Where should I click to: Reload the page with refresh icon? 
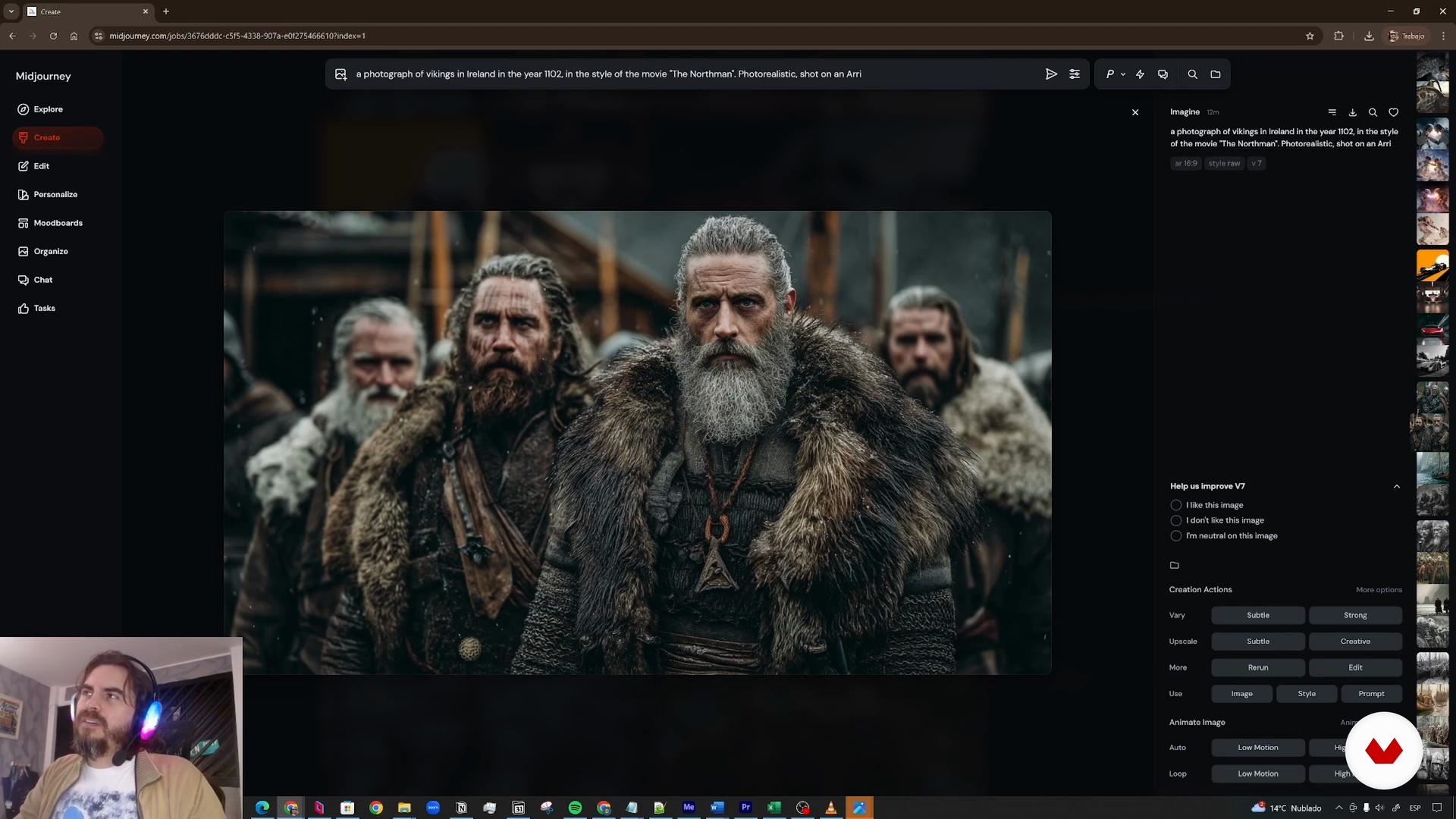coord(53,36)
